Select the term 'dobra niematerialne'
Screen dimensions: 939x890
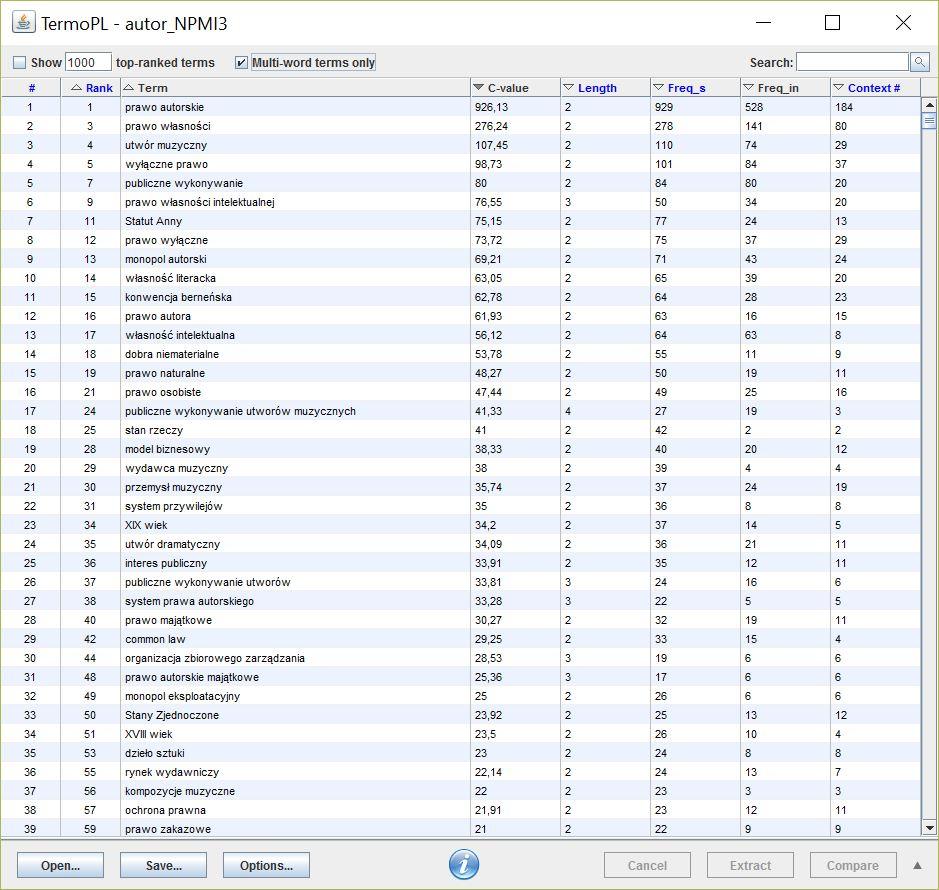point(172,354)
